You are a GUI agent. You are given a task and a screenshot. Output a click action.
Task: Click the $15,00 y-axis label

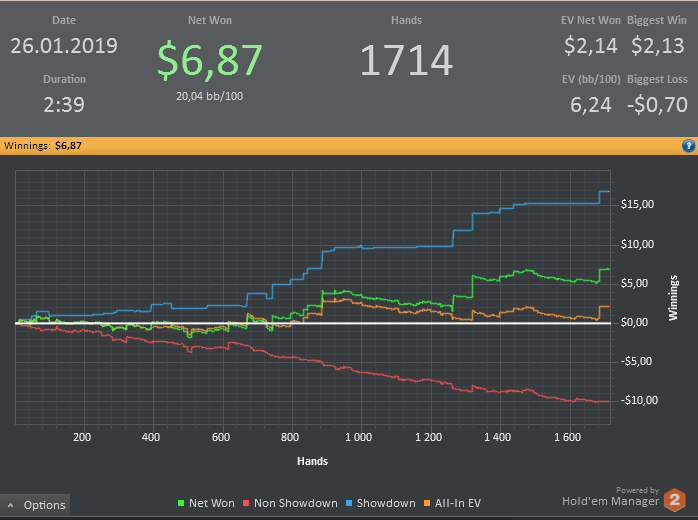pos(637,204)
